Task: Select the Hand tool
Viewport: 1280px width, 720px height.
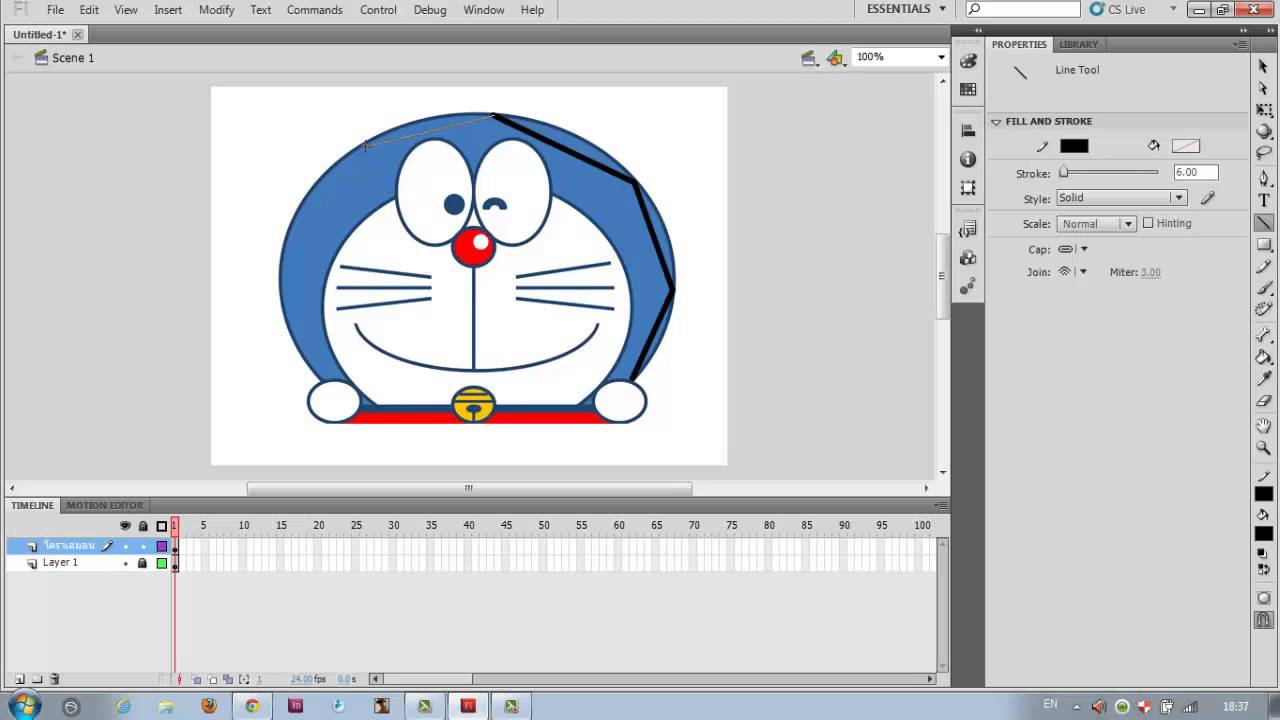Action: coord(1264,427)
